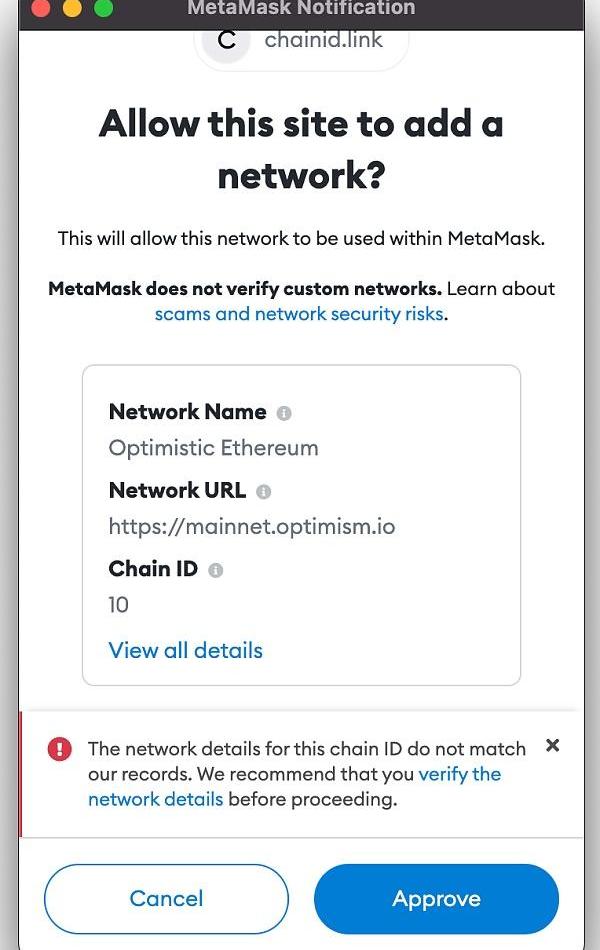
Task: Click the chainid.link site avatar icon
Action: (x=227, y=41)
